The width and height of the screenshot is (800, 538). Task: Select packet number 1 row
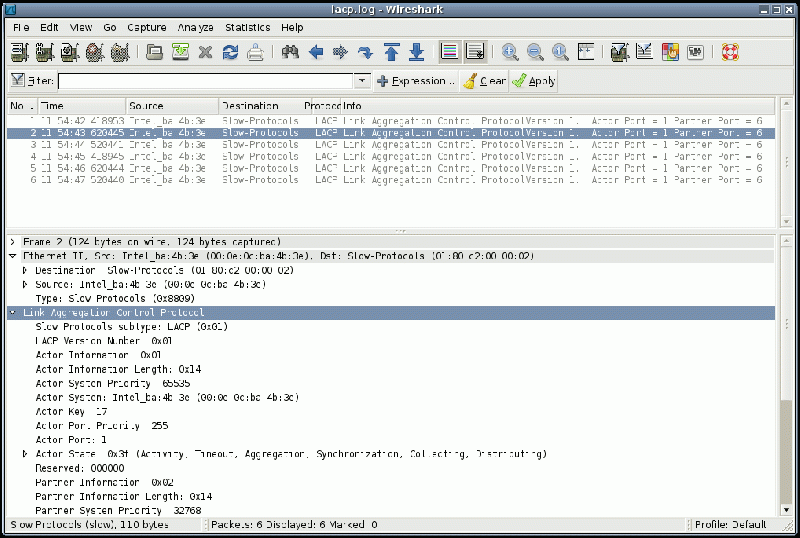[391, 121]
